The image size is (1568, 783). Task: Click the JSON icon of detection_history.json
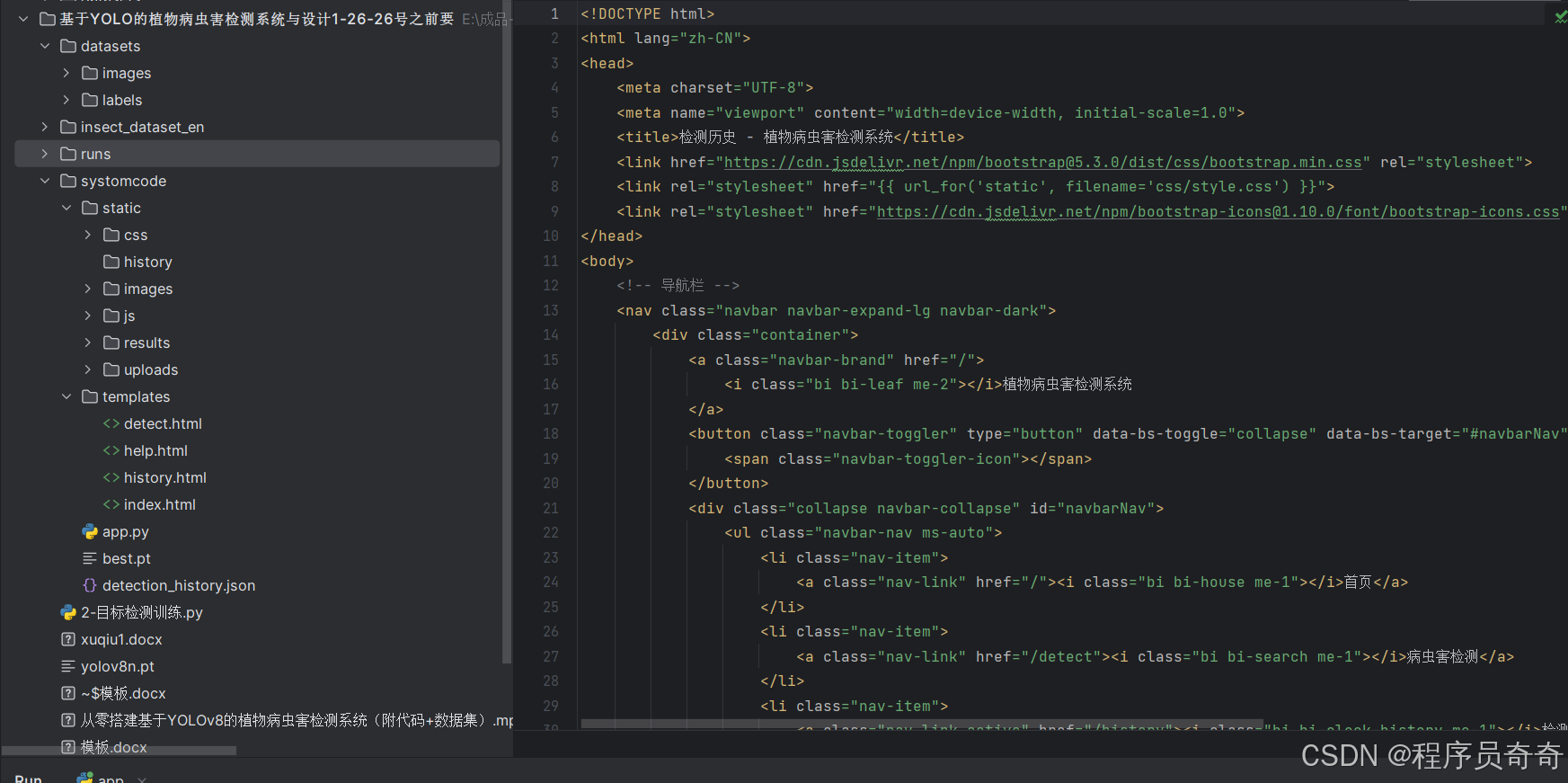pos(89,585)
